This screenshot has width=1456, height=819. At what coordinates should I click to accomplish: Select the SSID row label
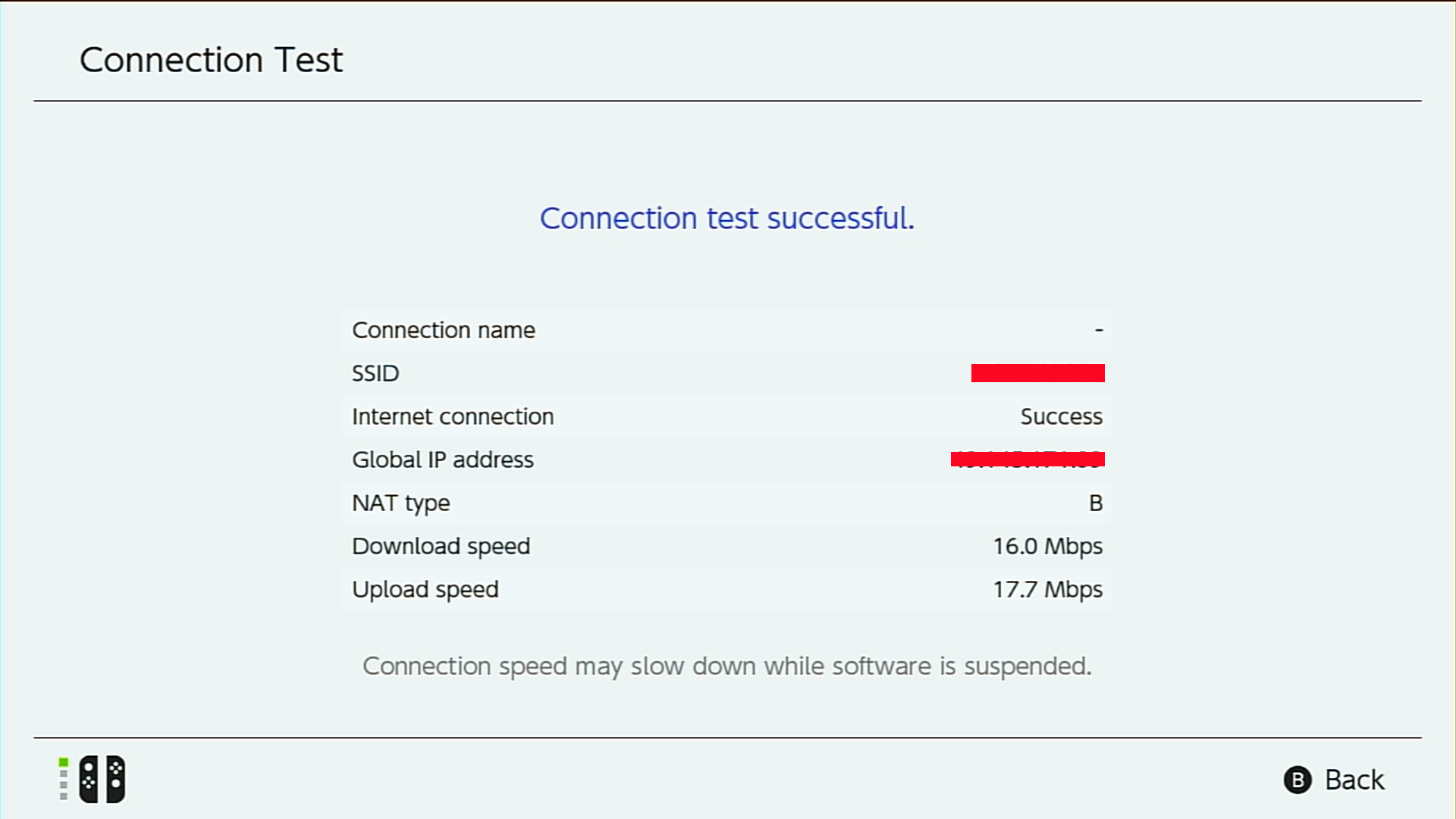pos(375,373)
